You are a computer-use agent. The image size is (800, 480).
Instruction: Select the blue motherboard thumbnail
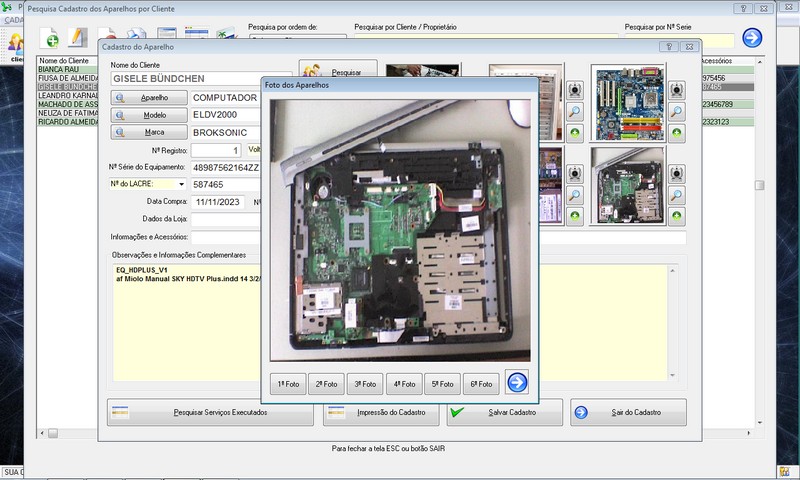629,104
